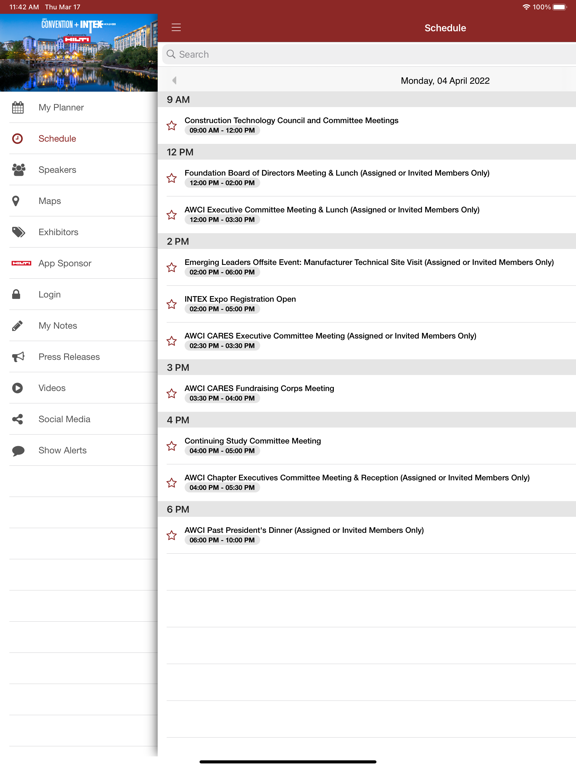Open AWCI Executive Committee Meeting & Lunch

pyautogui.click(x=367, y=215)
